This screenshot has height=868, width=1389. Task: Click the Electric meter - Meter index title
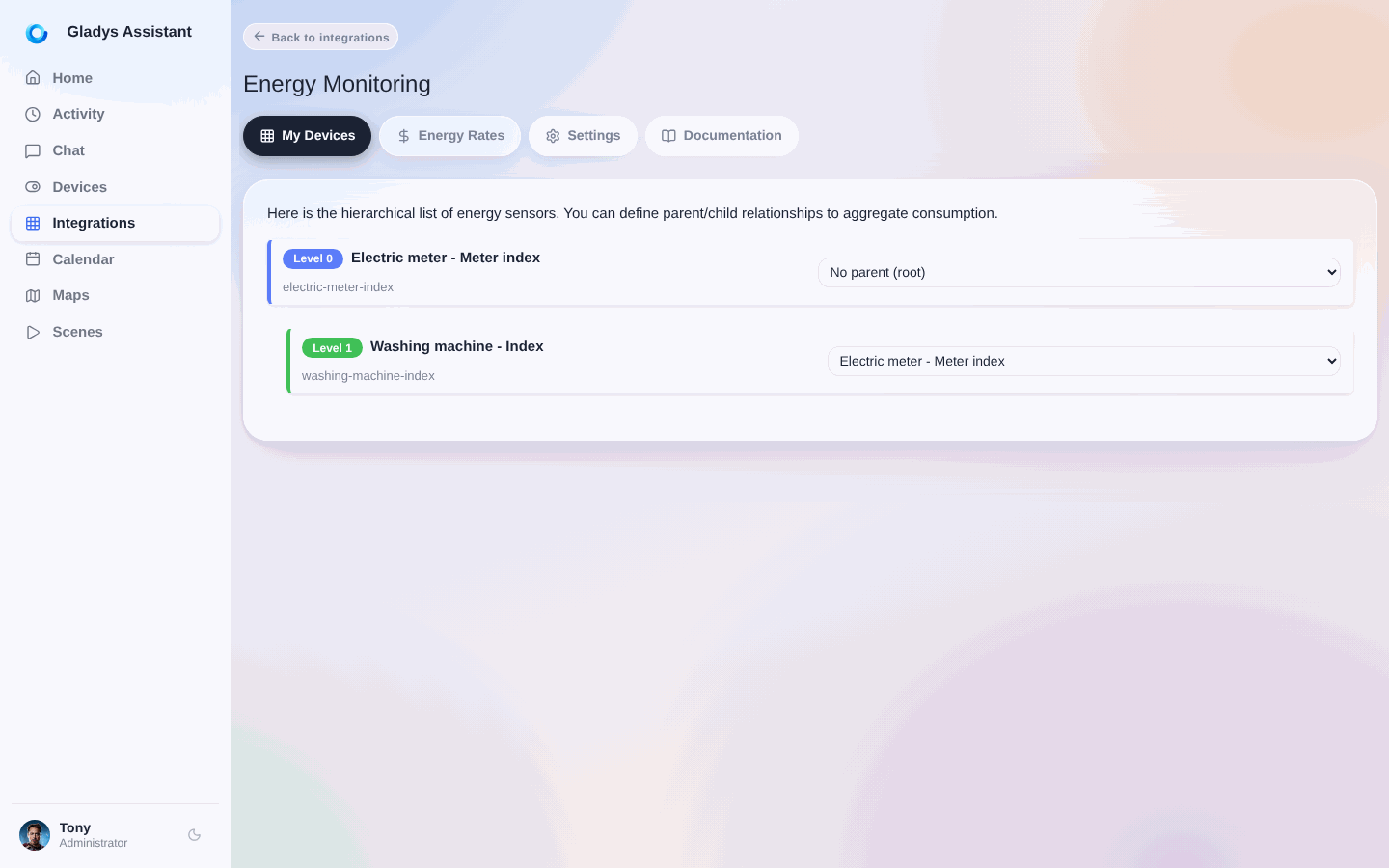pos(446,258)
